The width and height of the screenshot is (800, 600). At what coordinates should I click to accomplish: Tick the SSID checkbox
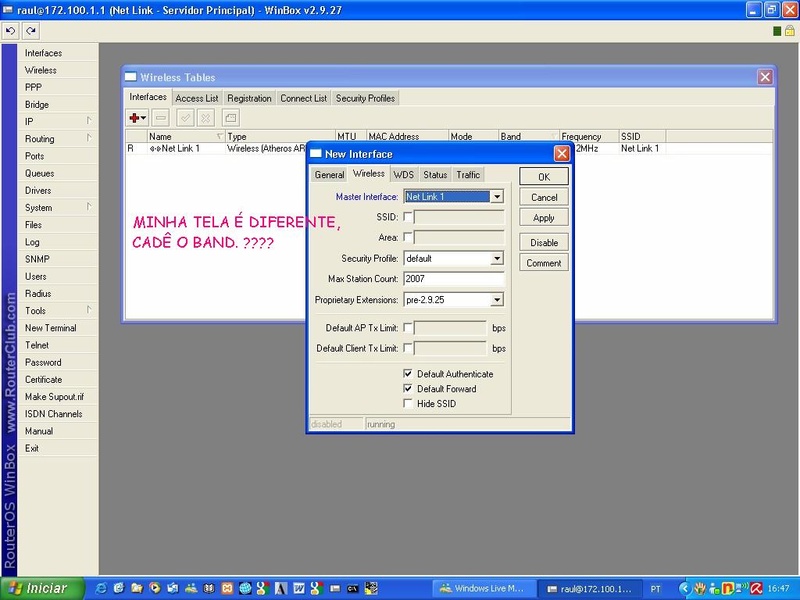pos(408,217)
